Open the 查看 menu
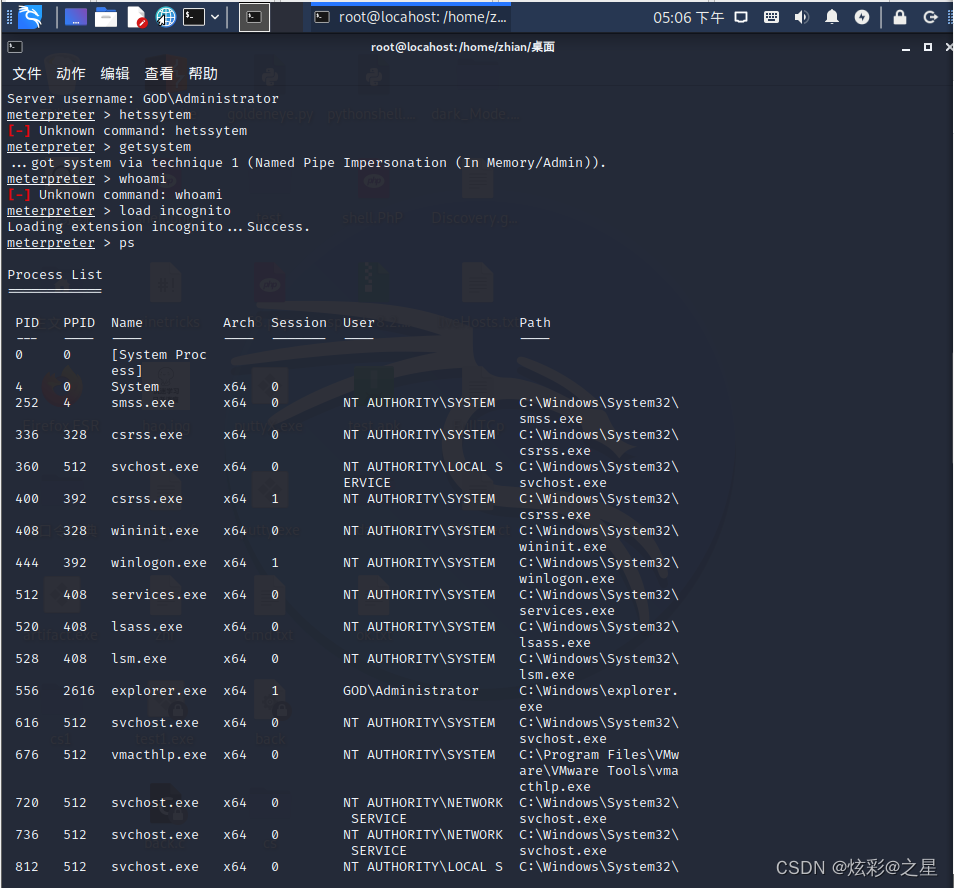The width and height of the screenshot is (954, 888). (159, 74)
